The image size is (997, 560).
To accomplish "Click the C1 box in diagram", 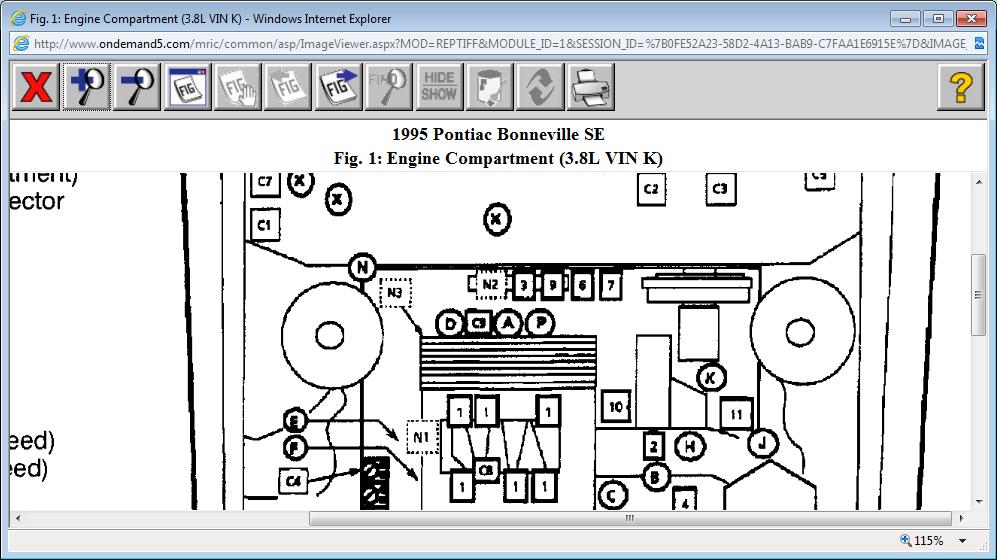I will tap(265, 224).
